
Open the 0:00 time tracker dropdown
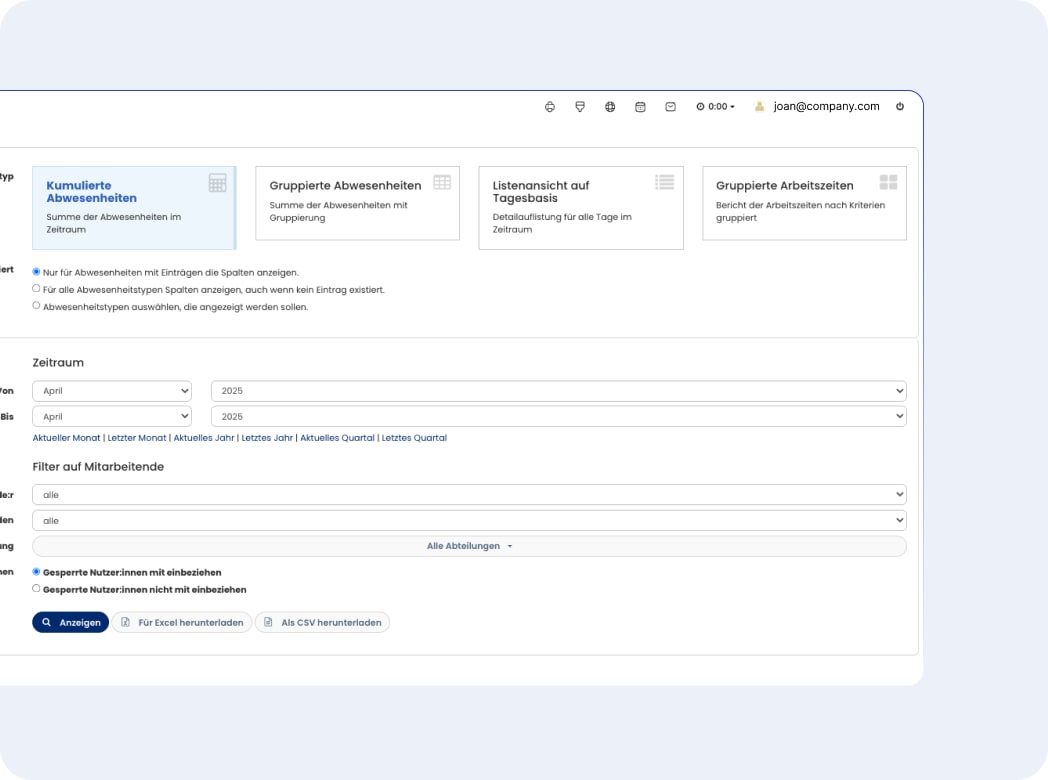715,107
